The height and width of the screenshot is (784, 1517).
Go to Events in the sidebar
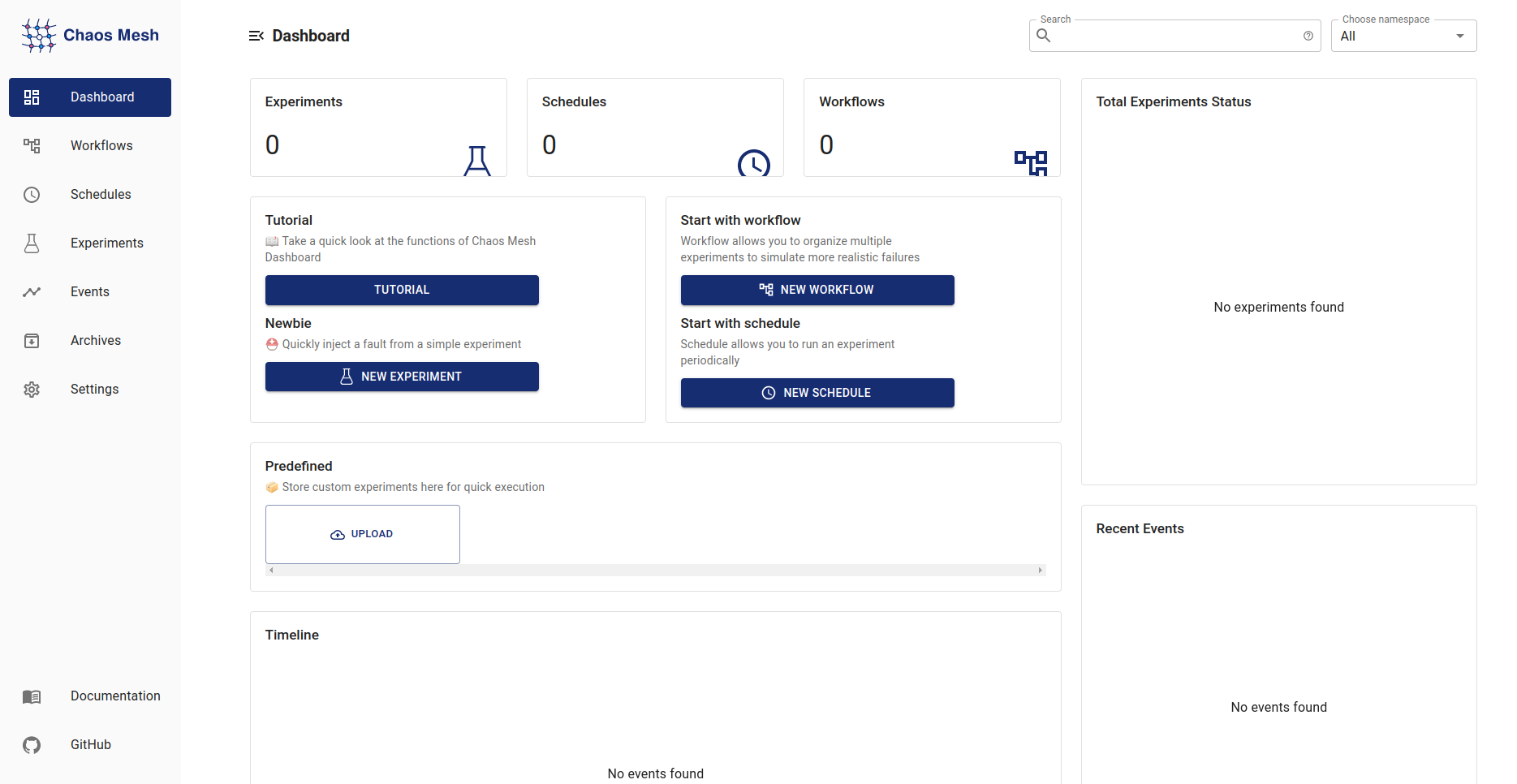(90, 292)
